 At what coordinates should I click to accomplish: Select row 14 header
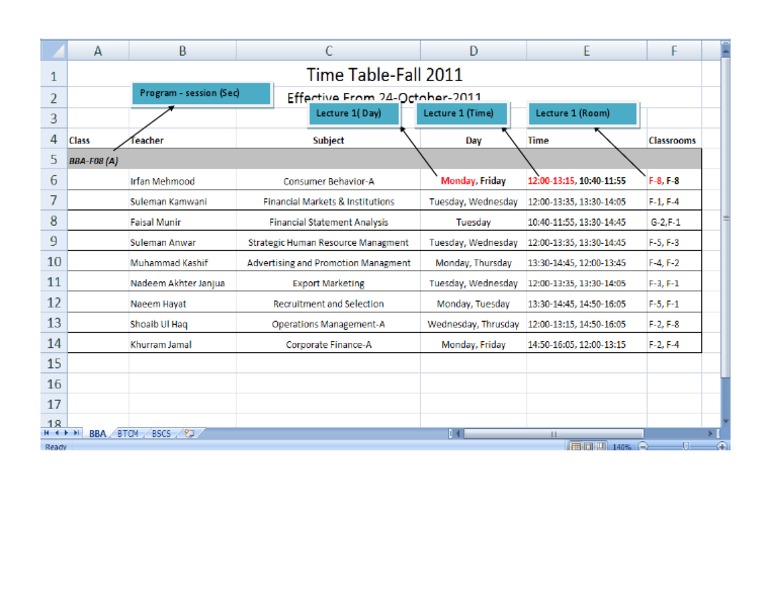pyautogui.click(x=54, y=343)
